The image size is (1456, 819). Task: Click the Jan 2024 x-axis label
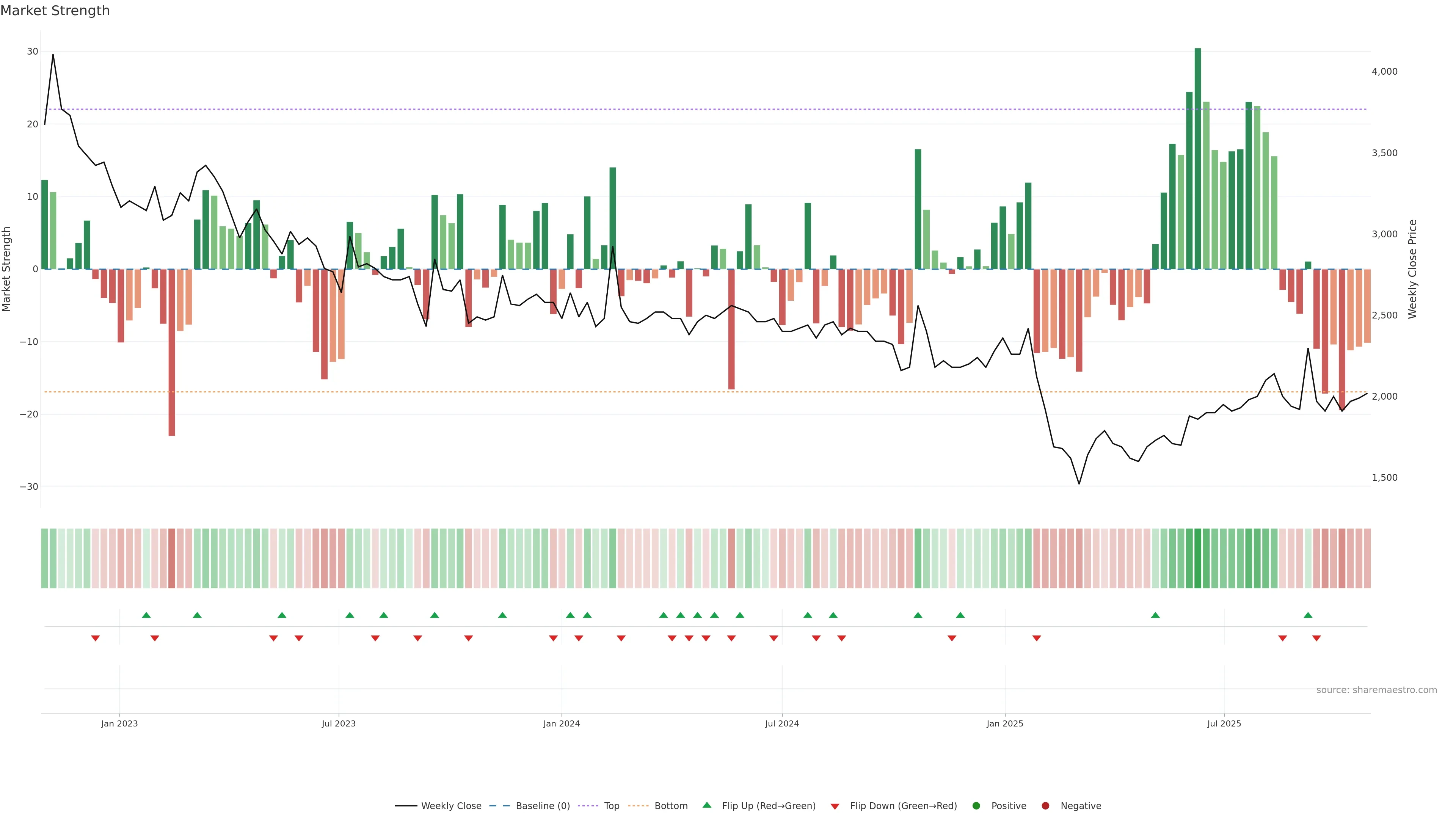pos(561,723)
